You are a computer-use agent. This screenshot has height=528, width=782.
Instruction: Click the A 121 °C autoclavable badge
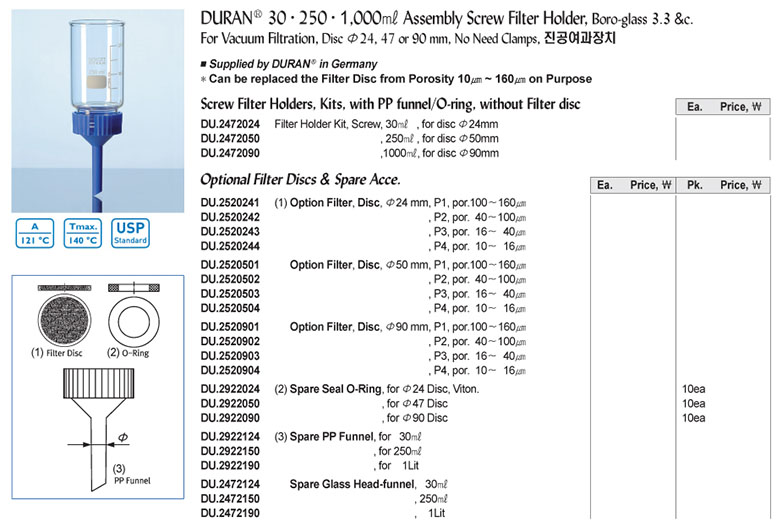[35, 233]
